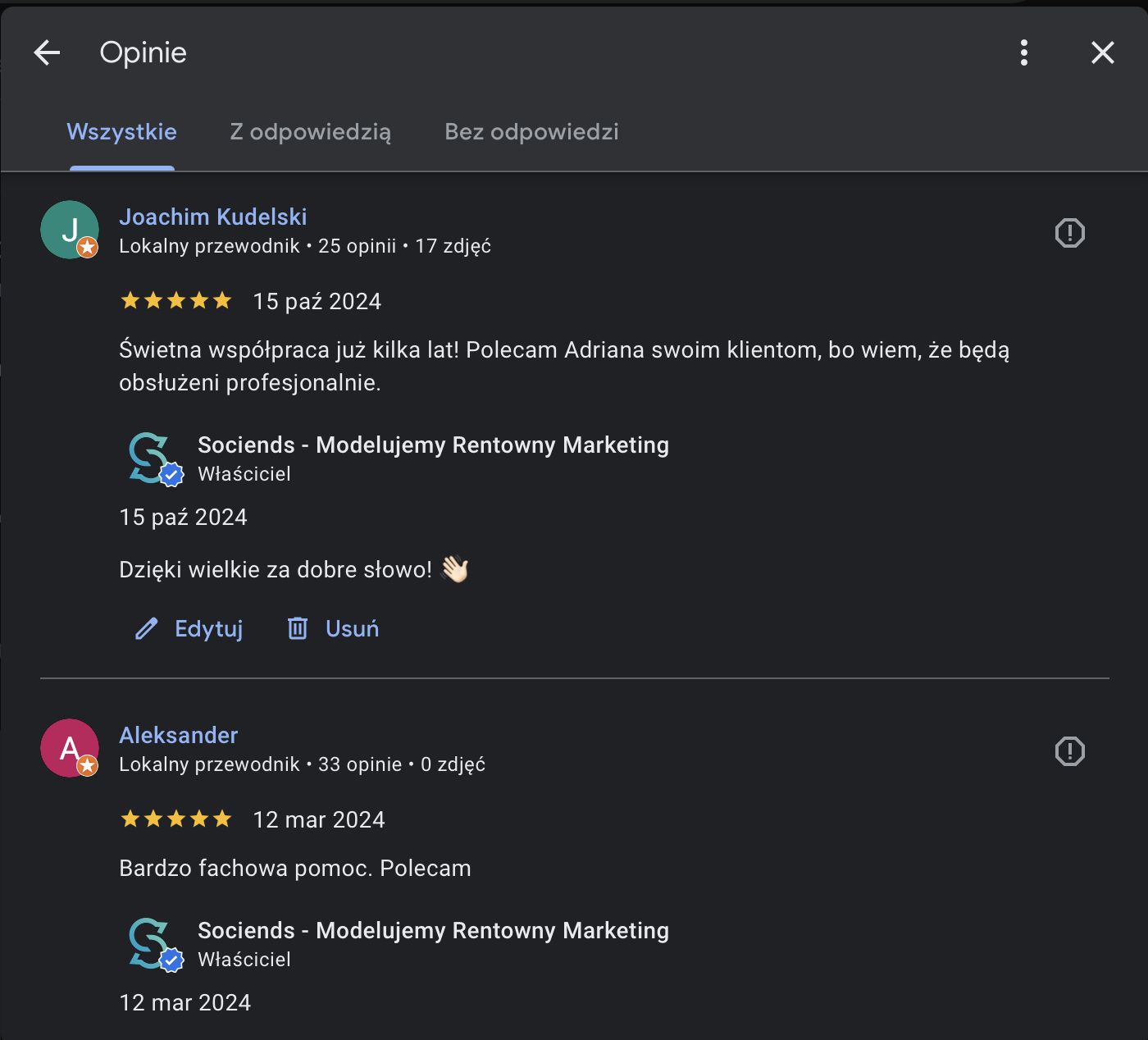Open Joachim Kudelski's profile avatar
1148x1040 pixels.
70,230
